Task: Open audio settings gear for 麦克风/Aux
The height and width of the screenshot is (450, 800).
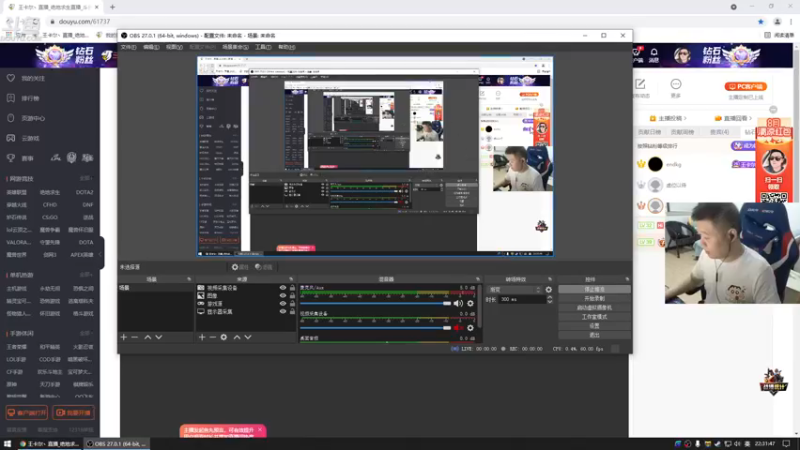Action: point(470,304)
